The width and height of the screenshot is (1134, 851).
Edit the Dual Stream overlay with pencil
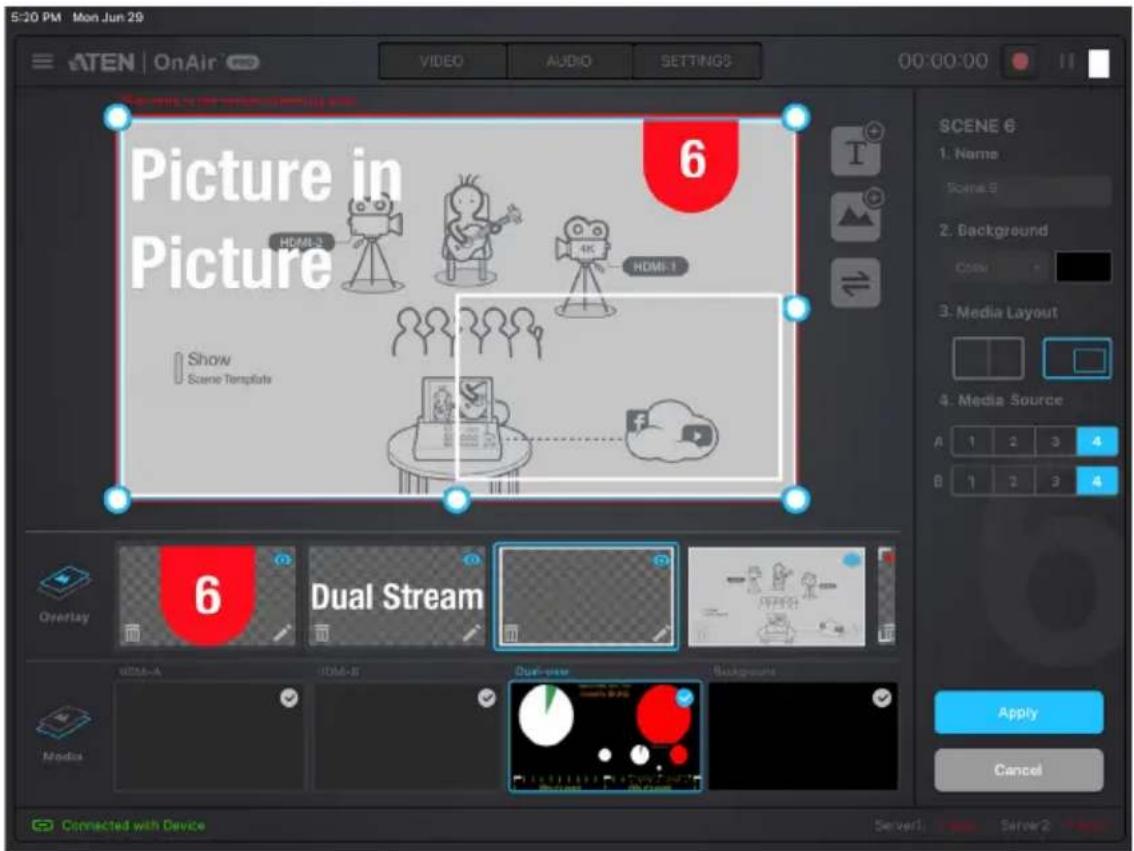pyautogui.click(x=472, y=633)
